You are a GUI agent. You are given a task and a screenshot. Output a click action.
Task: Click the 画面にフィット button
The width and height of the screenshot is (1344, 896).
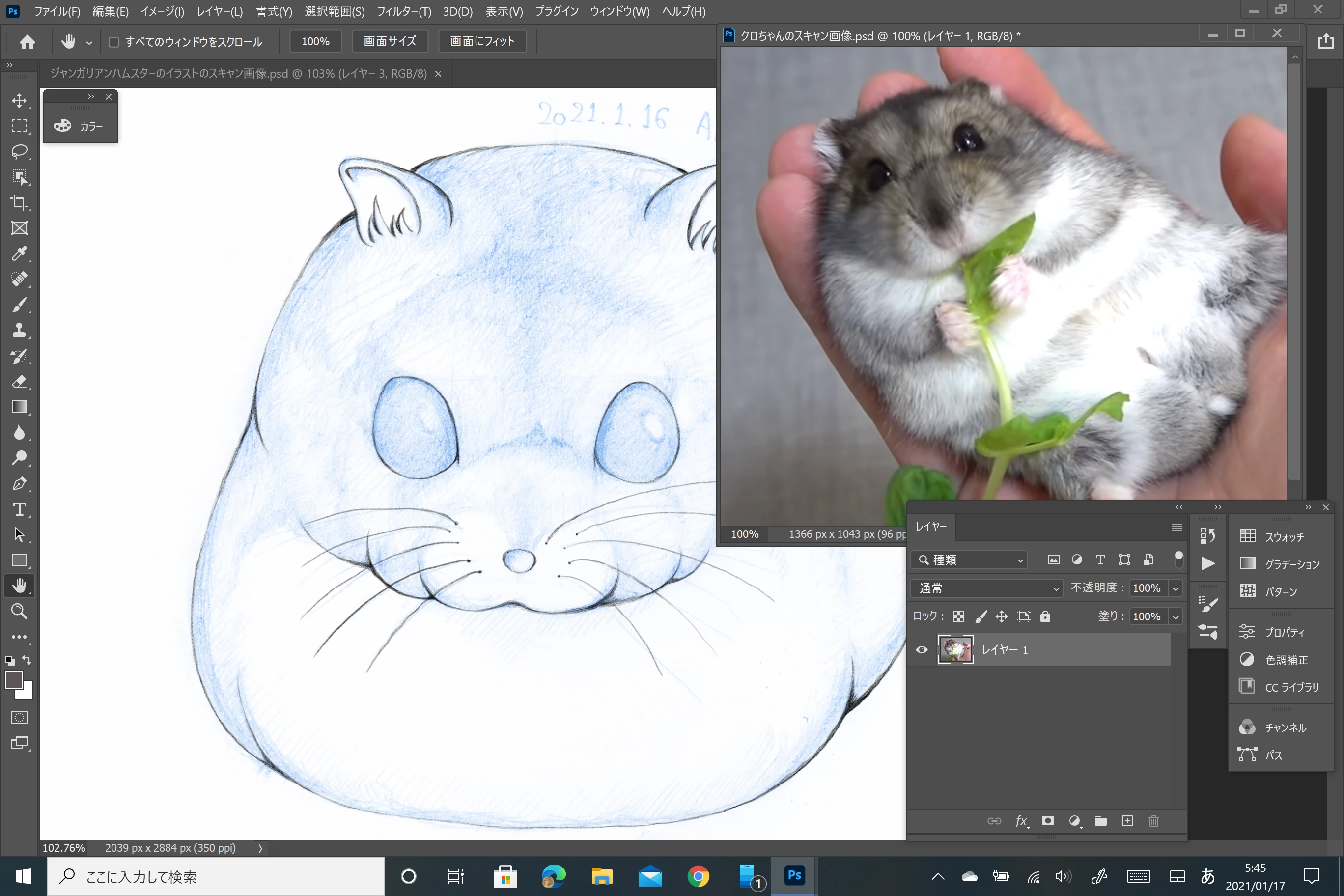(x=482, y=41)
